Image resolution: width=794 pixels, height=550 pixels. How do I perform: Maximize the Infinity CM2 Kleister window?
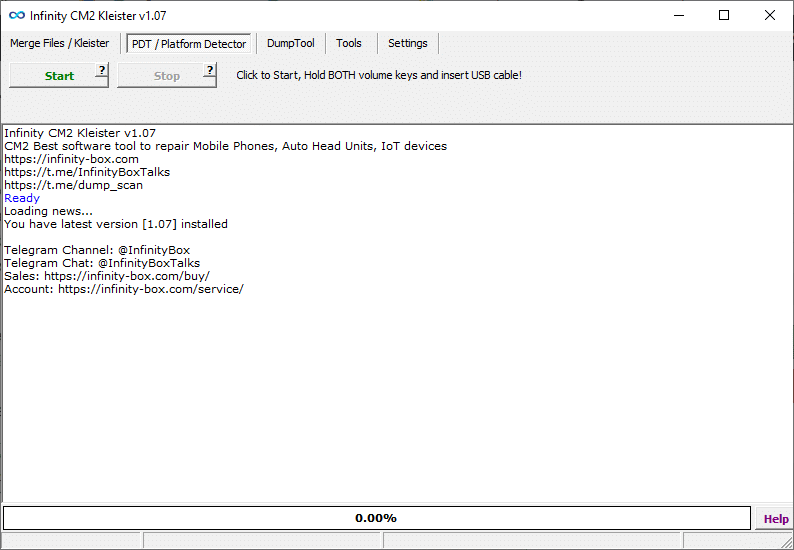(x=724, y=15)
